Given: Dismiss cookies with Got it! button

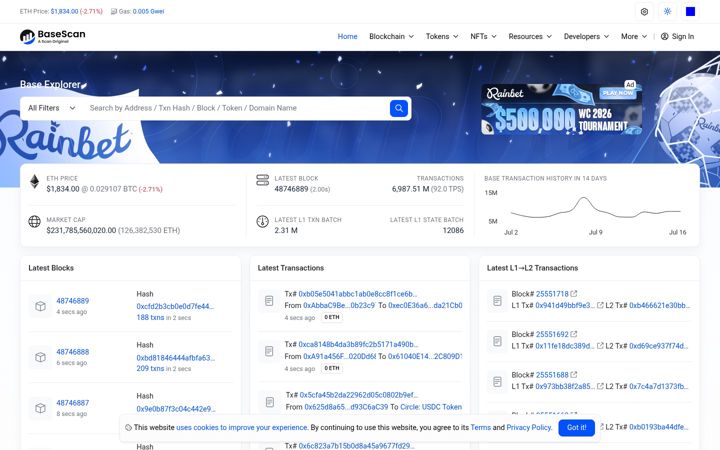Looking at the screenshot, I should tap(576, 428).
